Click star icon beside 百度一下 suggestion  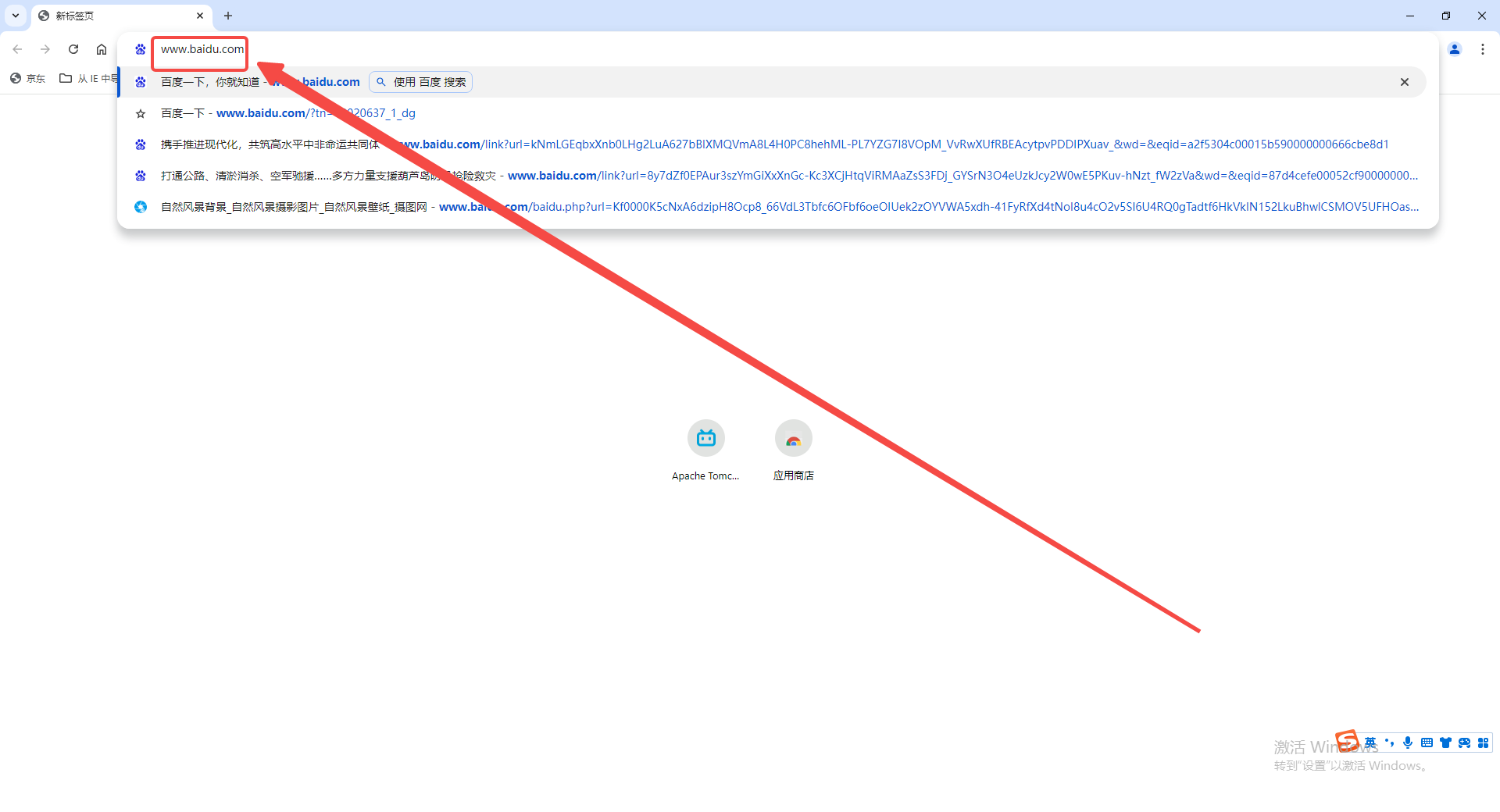pos(141,113)
